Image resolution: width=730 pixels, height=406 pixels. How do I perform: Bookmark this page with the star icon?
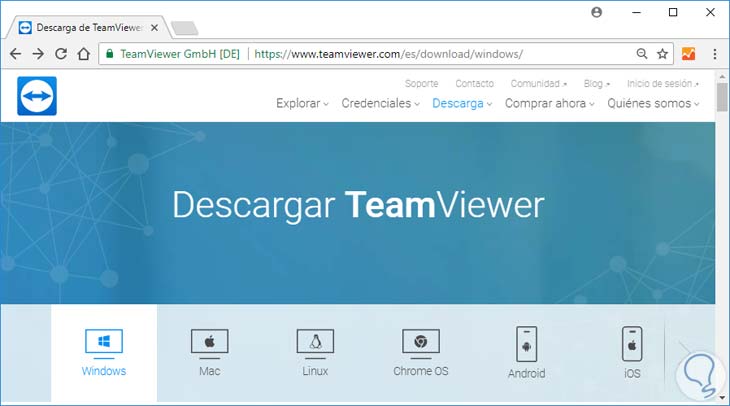click(662, 54)
